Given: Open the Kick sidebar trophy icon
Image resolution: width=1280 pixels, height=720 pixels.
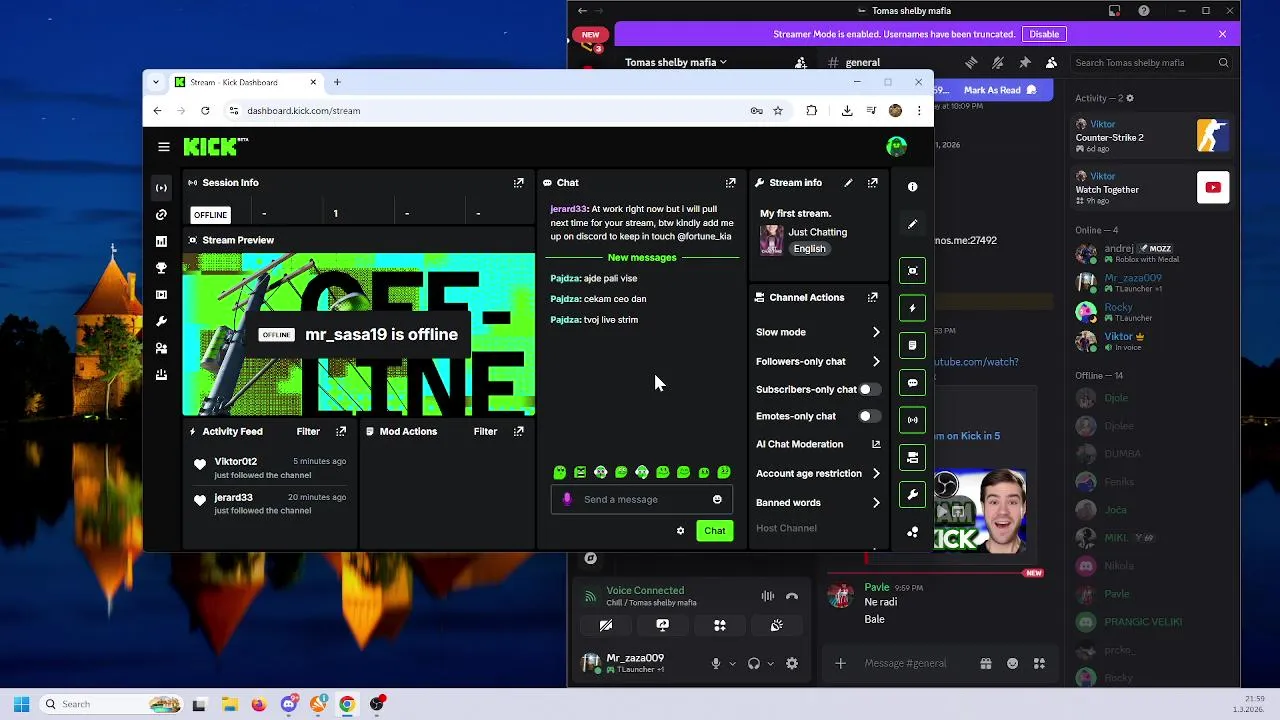Looking at the screenshot, I should (x=161, y=268).
